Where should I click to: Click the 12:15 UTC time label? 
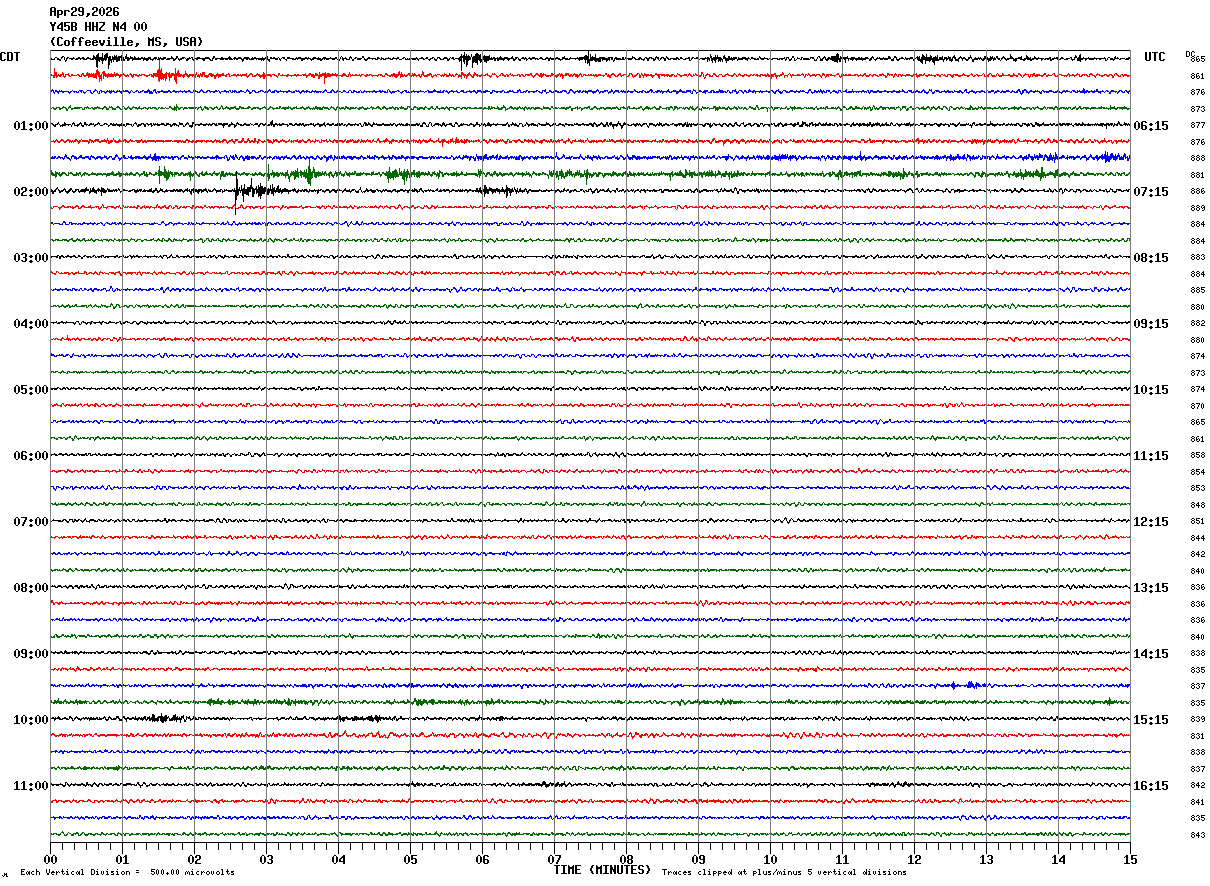pyautogui.click(x=1151, y=522)
